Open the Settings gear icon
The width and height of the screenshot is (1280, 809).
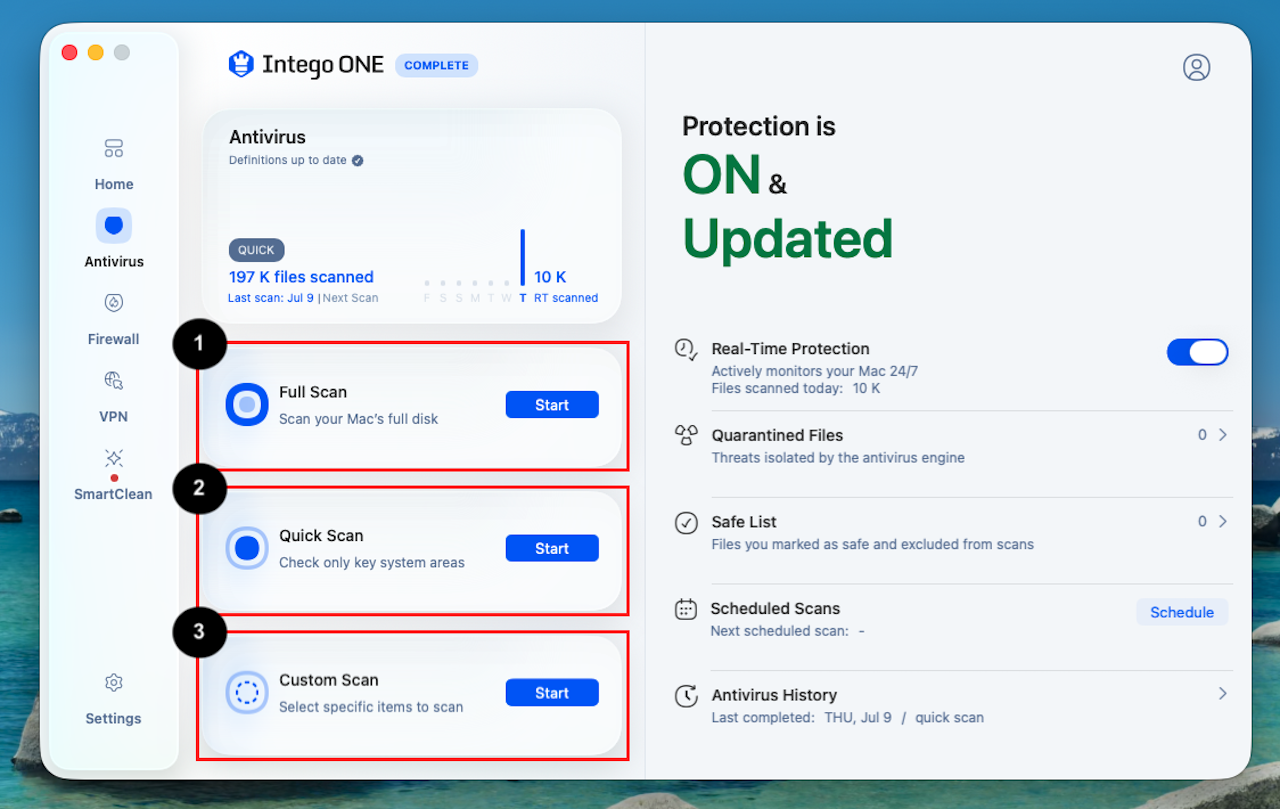click(x=114, y=683)
